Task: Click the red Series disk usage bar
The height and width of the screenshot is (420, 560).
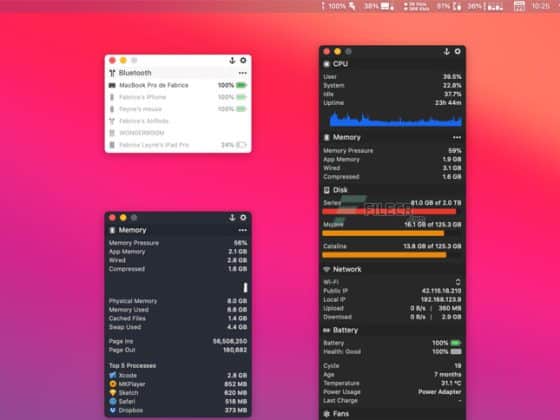Action: (389, 212)
